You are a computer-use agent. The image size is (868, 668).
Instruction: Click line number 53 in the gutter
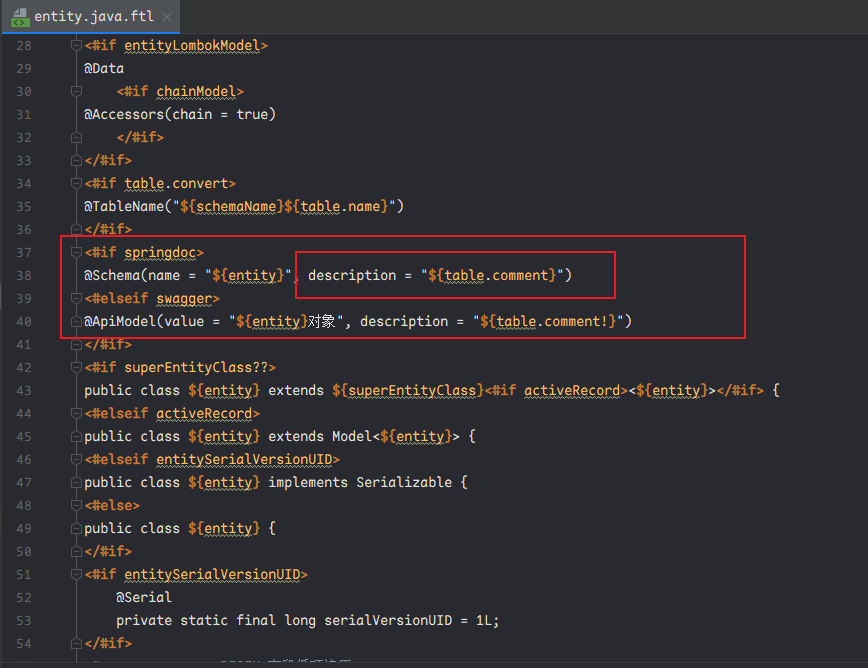(x=24, y=620)
